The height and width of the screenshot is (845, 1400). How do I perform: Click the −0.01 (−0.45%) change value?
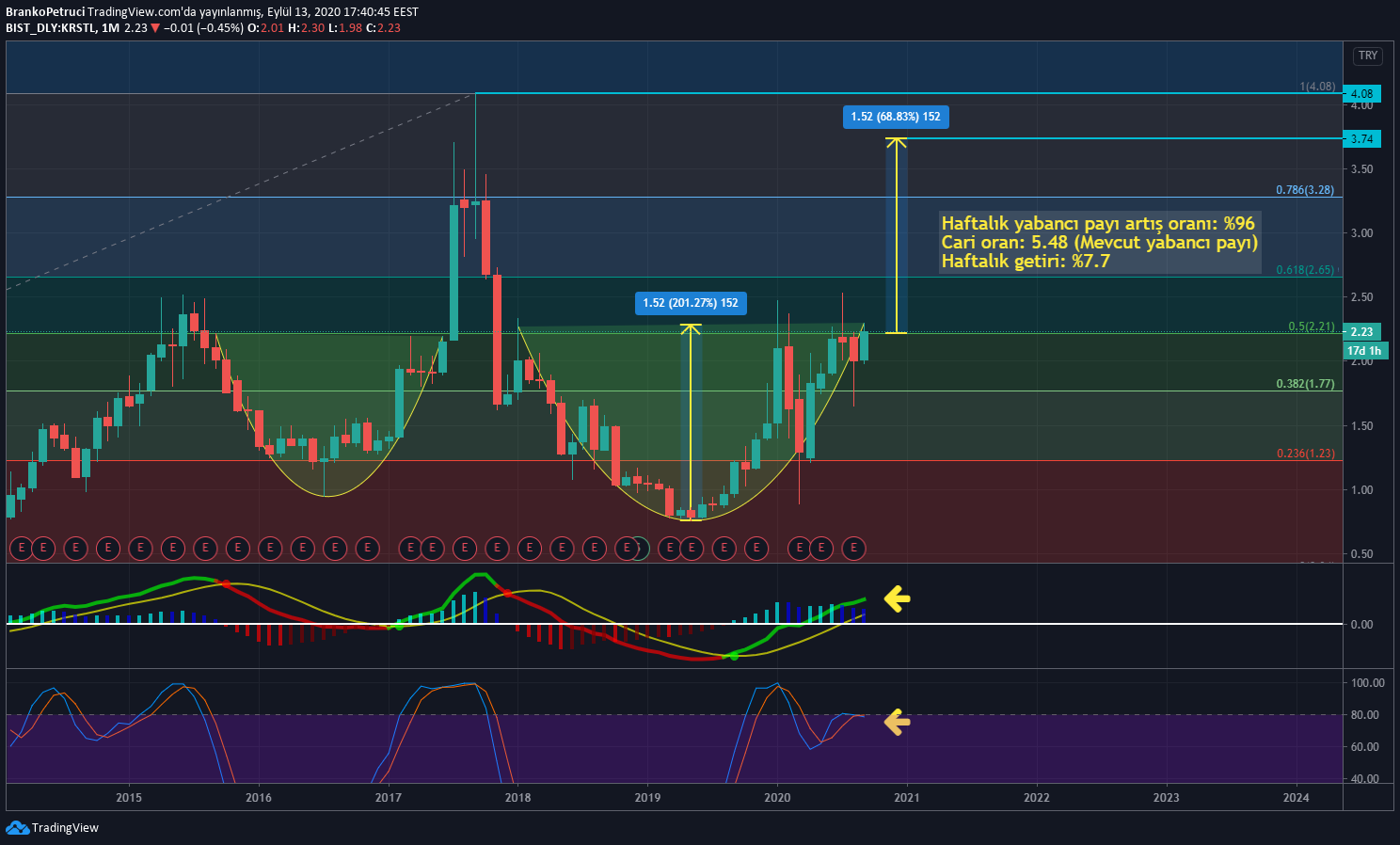203,28
